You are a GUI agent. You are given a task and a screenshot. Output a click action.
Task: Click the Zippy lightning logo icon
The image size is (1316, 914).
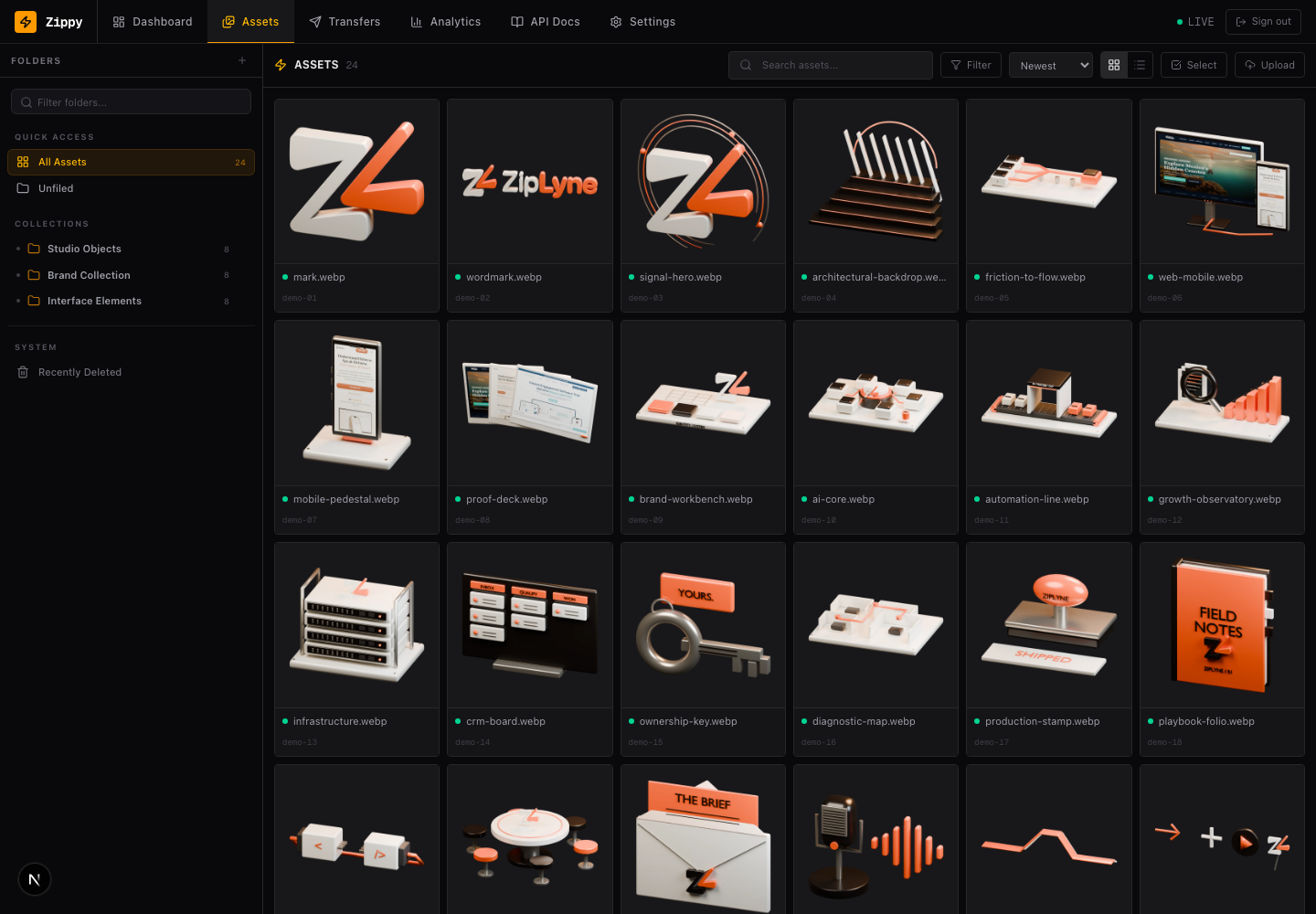pyautogui.click(x=26, y=22)
